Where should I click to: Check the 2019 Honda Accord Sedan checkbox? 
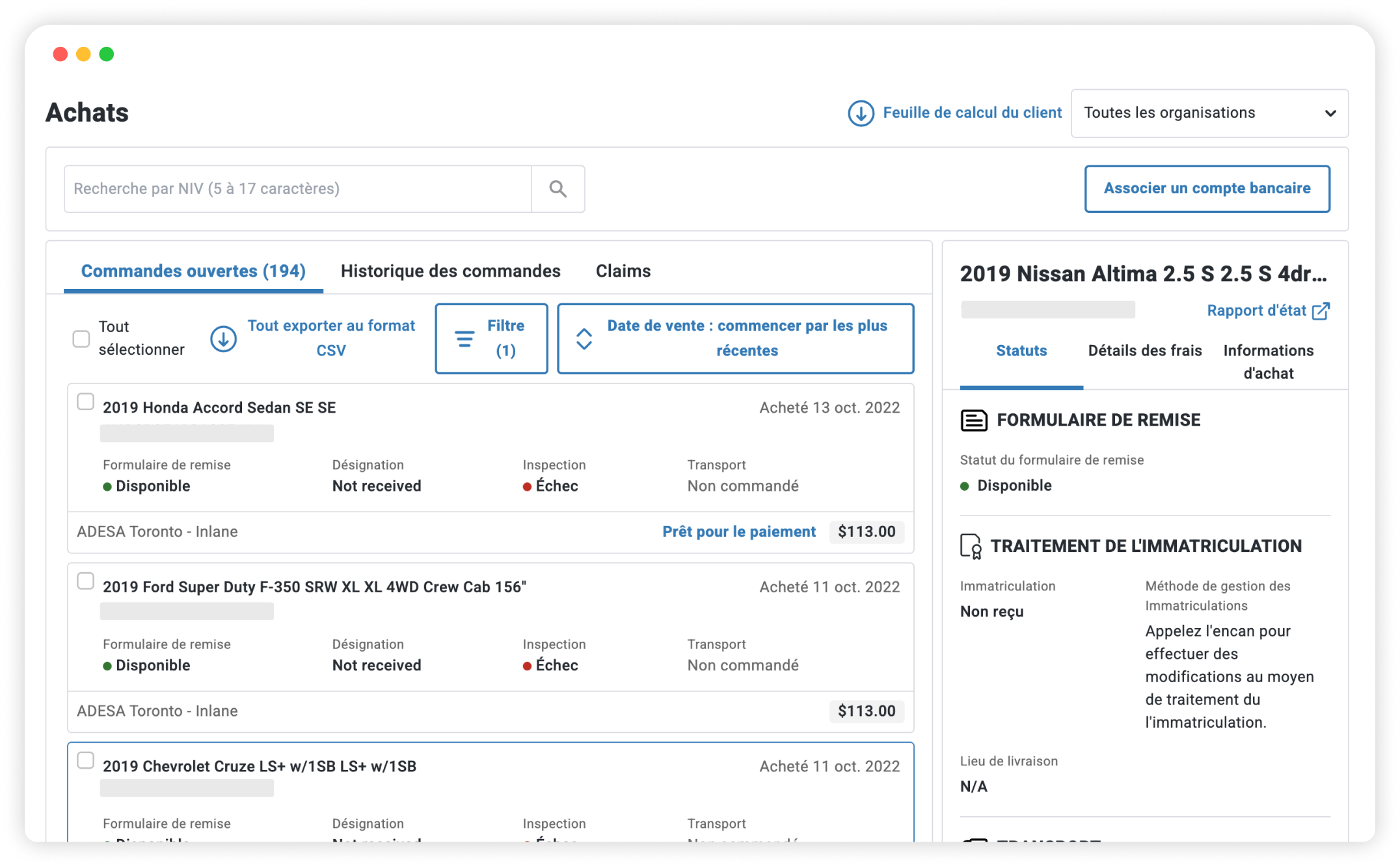tap(85, 402)
